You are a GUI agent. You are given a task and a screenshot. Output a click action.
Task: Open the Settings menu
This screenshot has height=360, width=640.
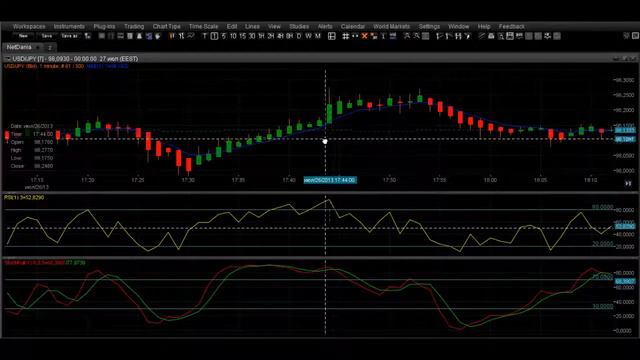point(429,27)
